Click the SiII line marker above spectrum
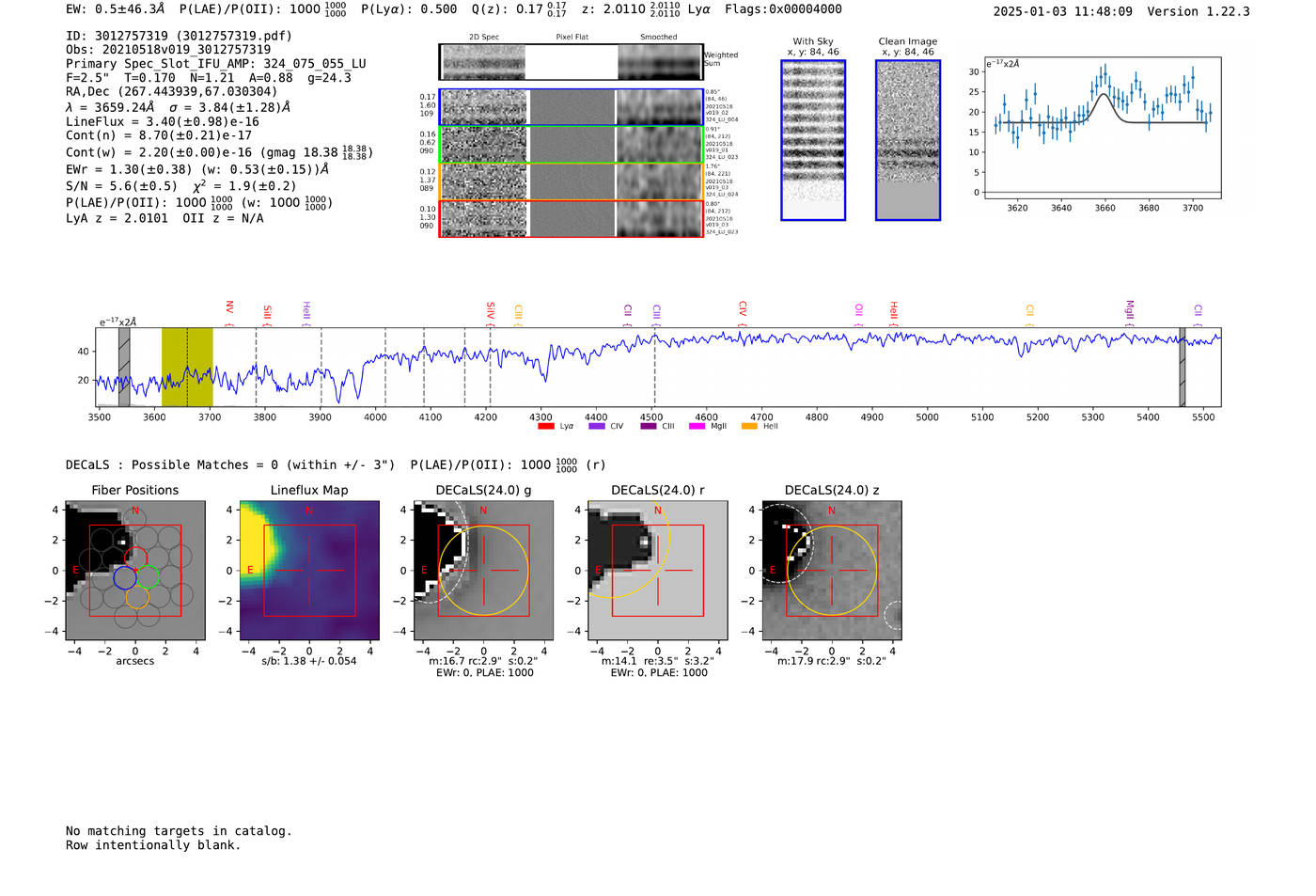The width and height of the screenshot is (1316, 896). pos(267,313)
